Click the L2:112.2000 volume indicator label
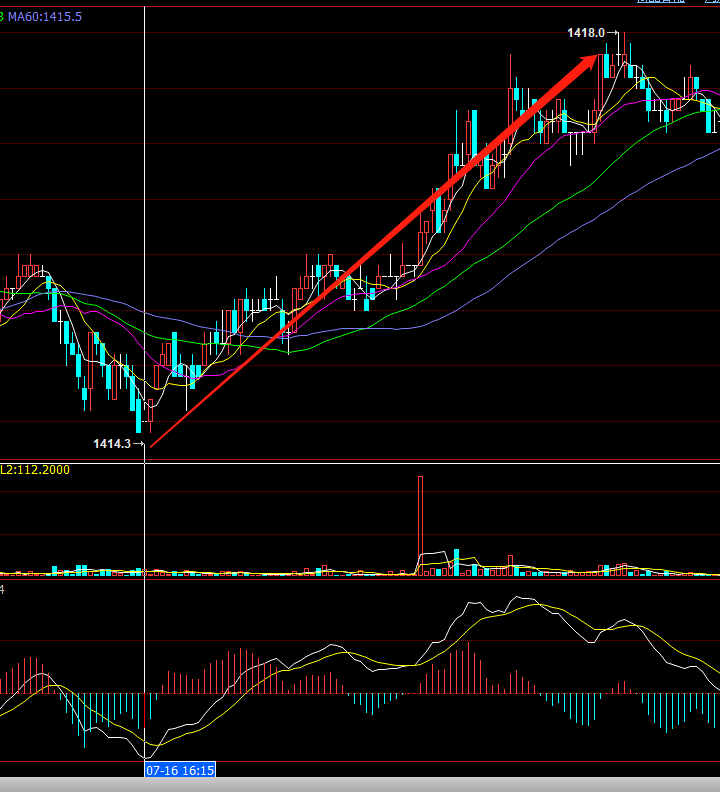720x792 pixels. (35, 470)
